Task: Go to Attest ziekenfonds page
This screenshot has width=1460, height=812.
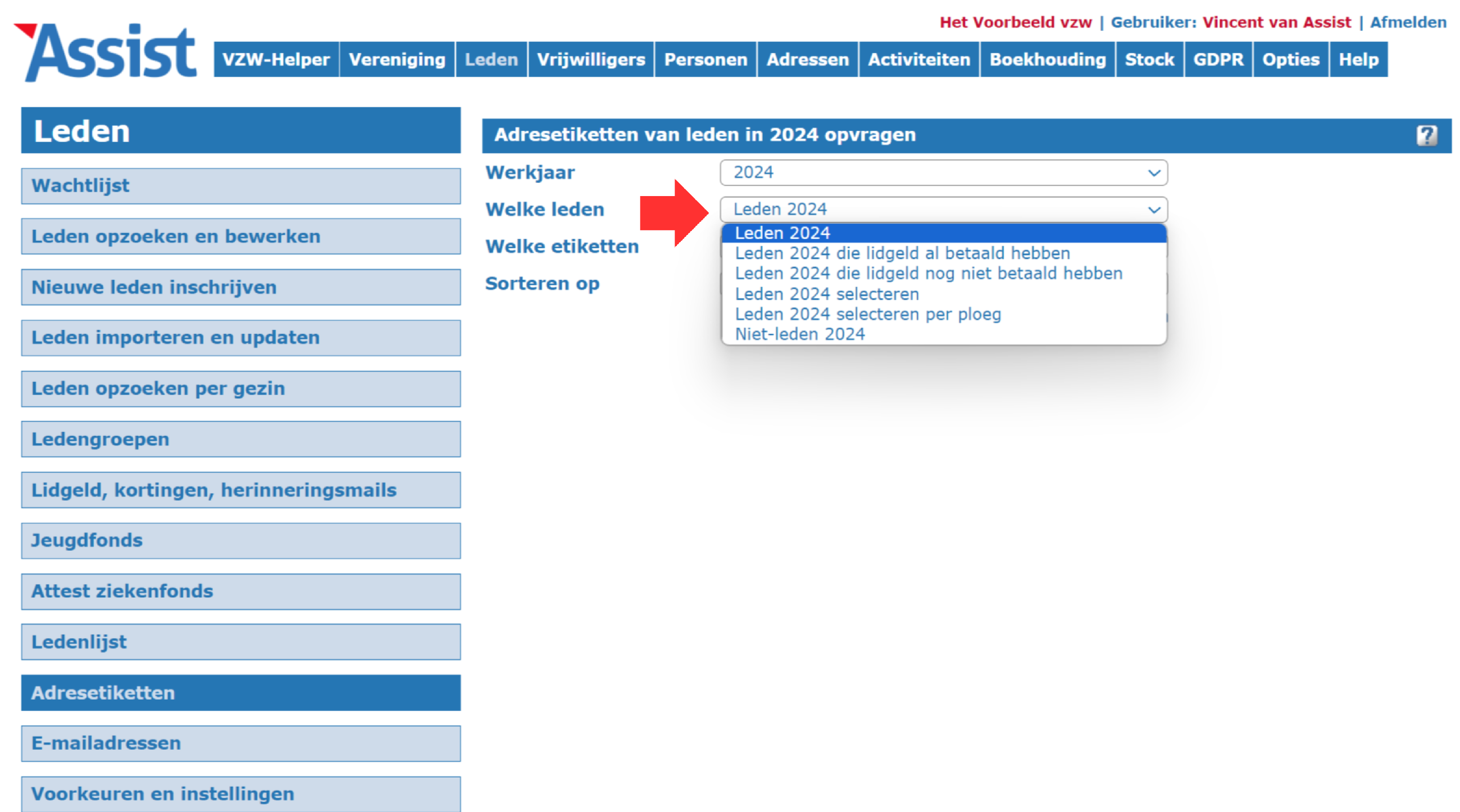Action: tap(241, 591)
